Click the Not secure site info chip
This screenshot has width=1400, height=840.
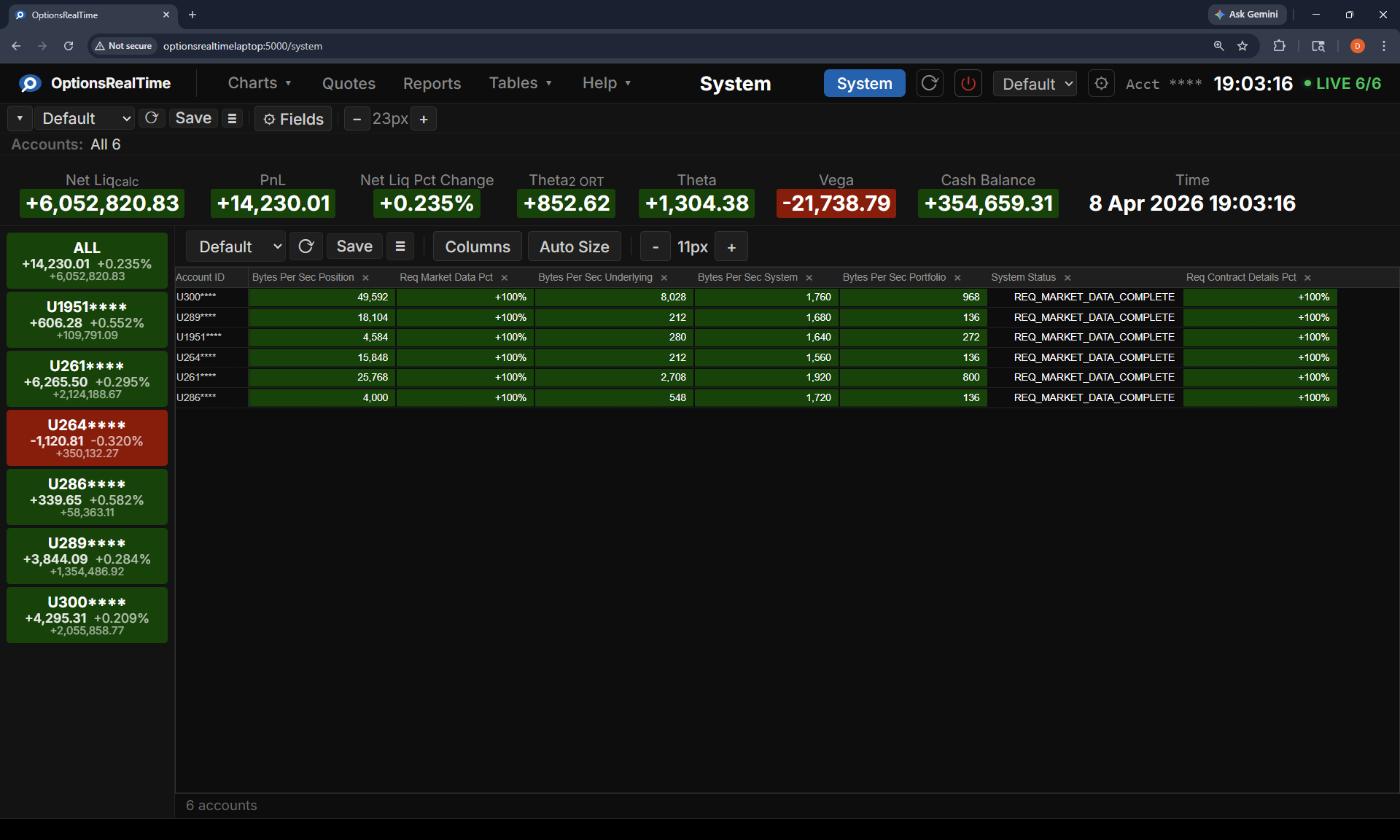(123, 46)
